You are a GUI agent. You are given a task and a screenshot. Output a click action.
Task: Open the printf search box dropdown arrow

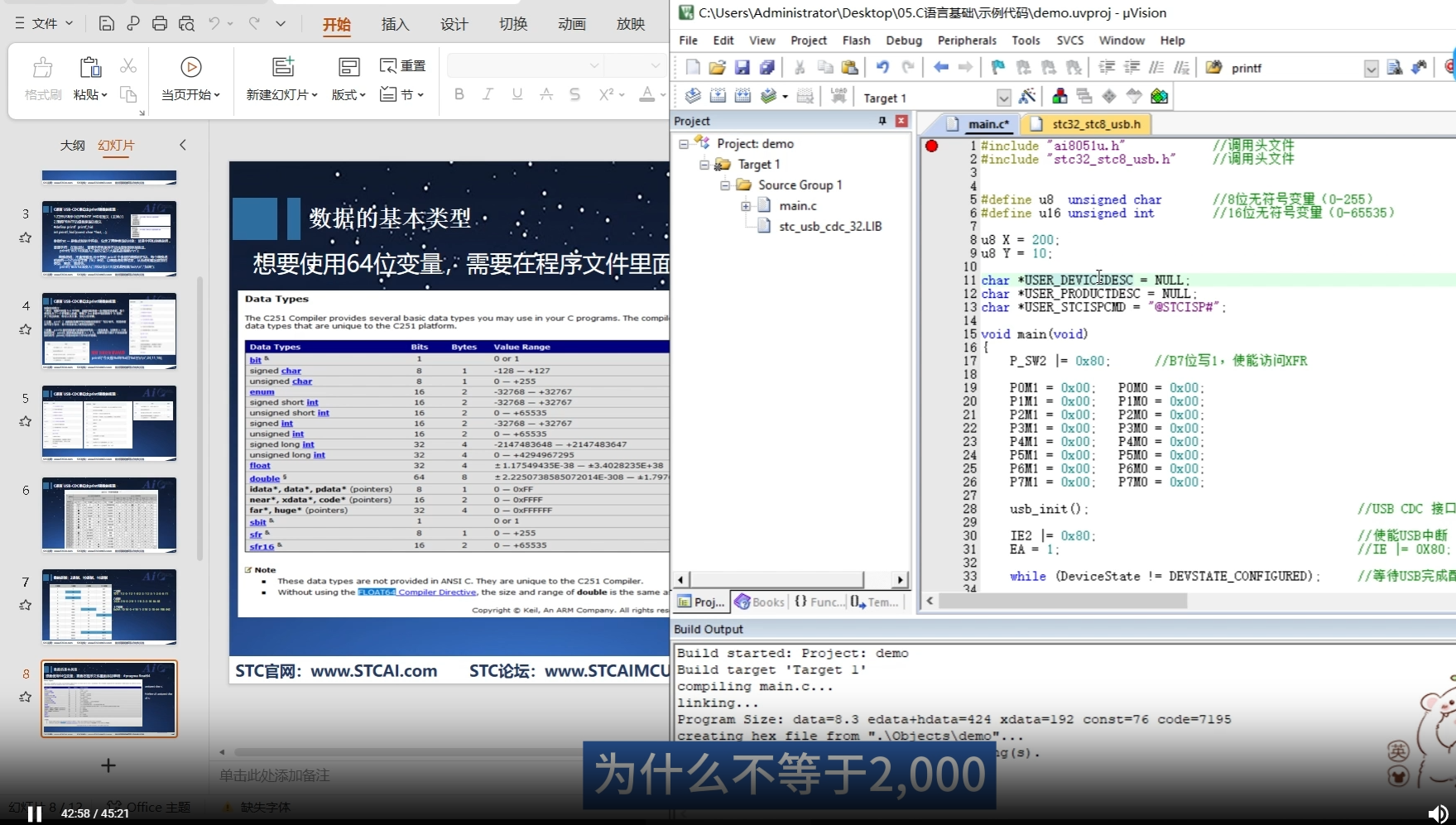tap(1371, 69)
